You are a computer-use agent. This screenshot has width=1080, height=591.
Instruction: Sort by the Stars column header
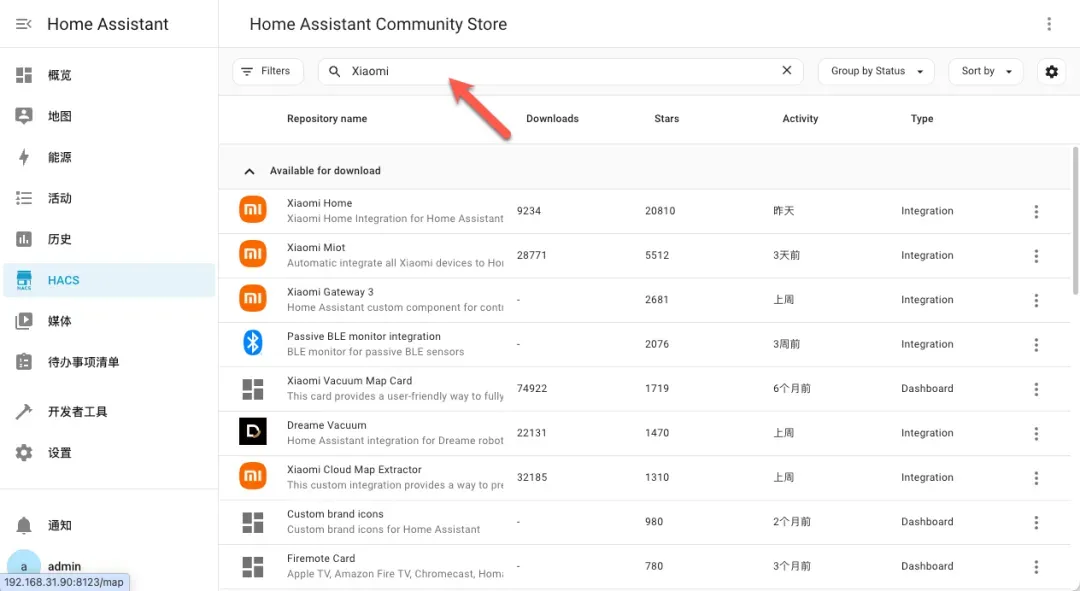pos(666,119)
